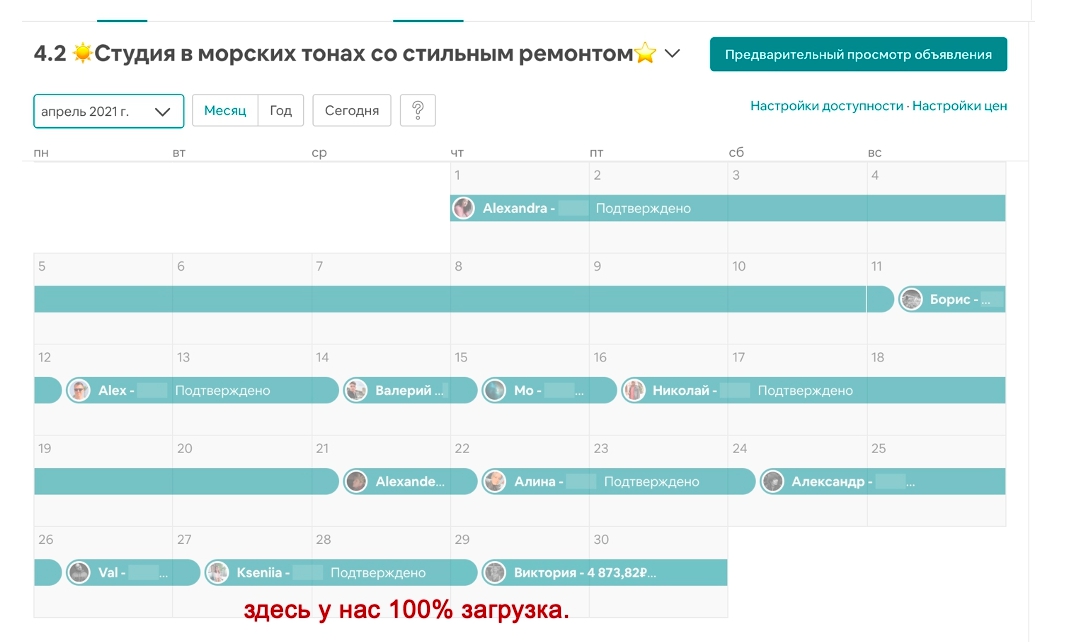Switch to Год calendar view

pyautogui.click(x=281, y=111)
